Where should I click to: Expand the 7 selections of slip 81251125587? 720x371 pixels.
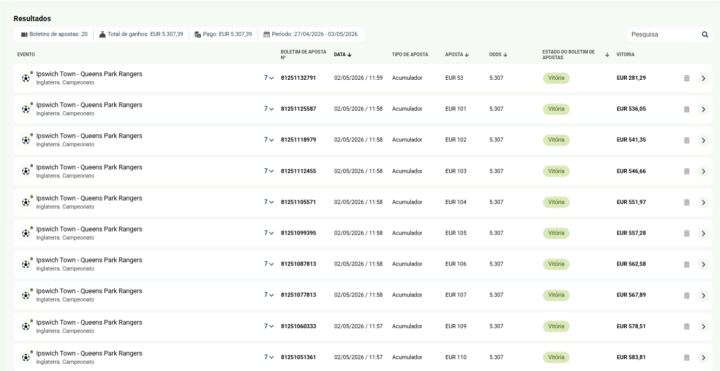click(269, 109)
